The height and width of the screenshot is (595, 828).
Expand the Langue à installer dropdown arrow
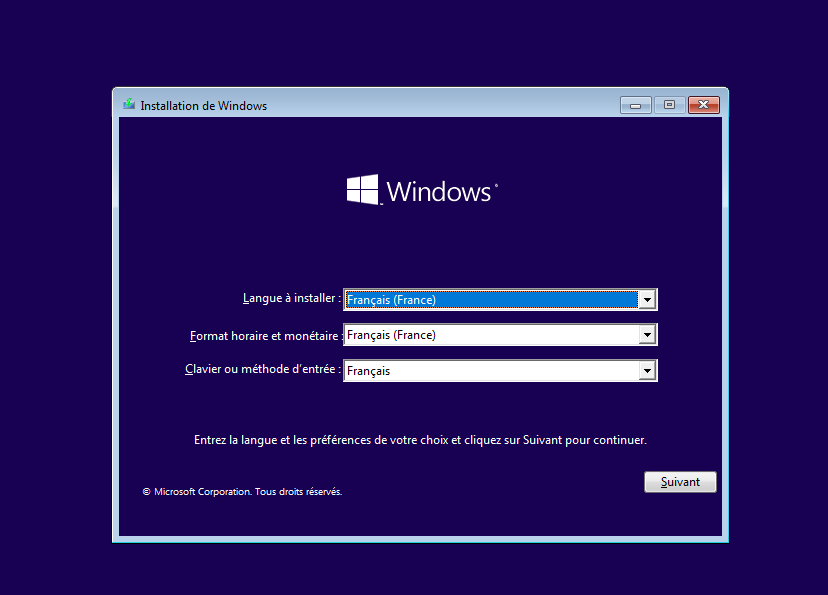(x=647, y=299)
